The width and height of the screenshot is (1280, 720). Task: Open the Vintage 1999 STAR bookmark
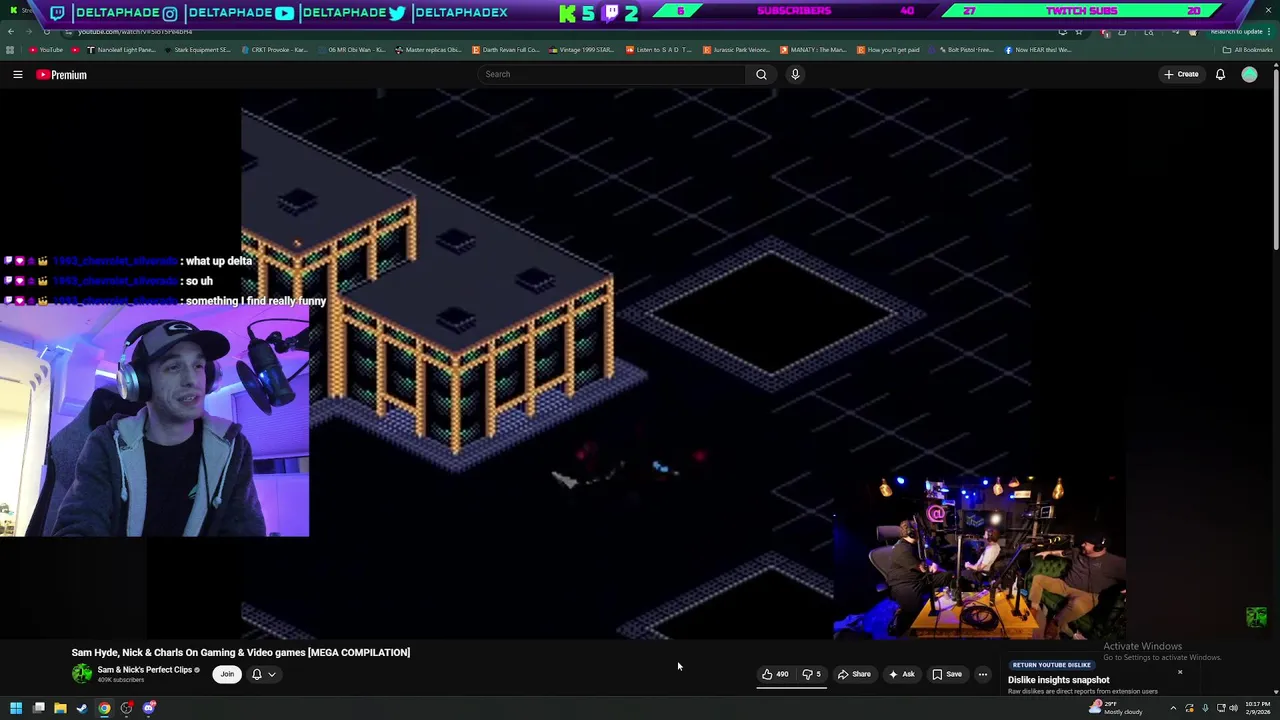click(582, 50)
